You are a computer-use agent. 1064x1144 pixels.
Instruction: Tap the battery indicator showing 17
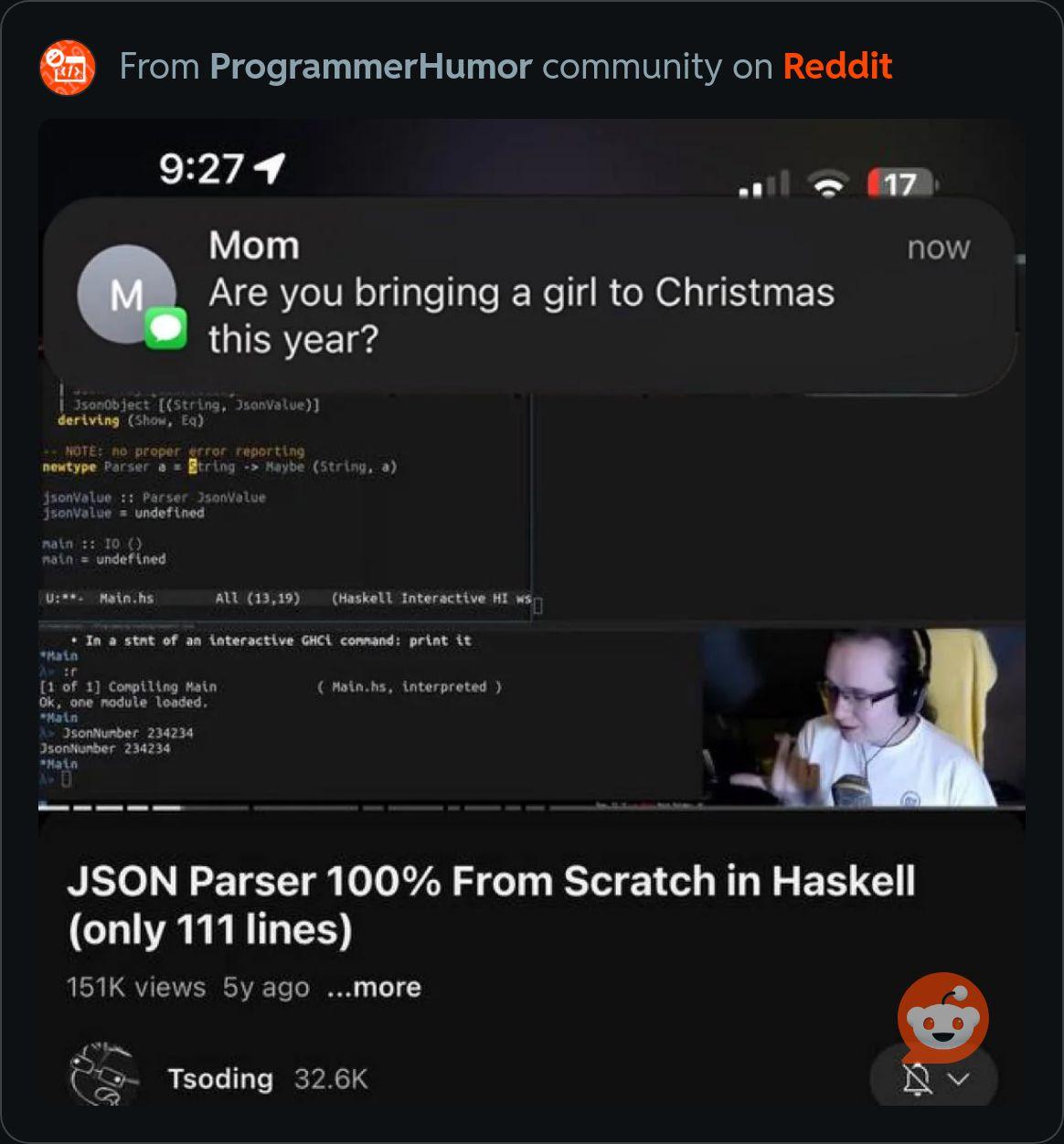point(903,184)
